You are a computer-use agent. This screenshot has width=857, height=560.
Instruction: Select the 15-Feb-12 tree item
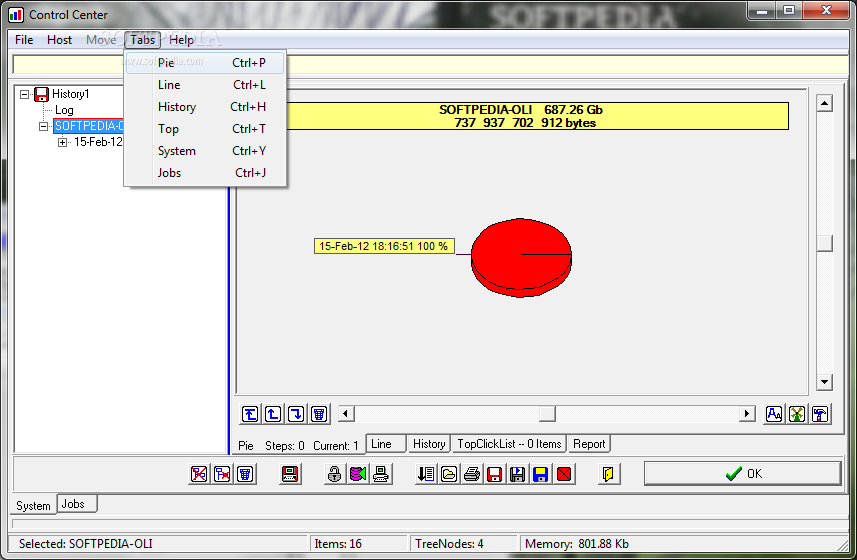pyautogui.click(x=98, y=142)
